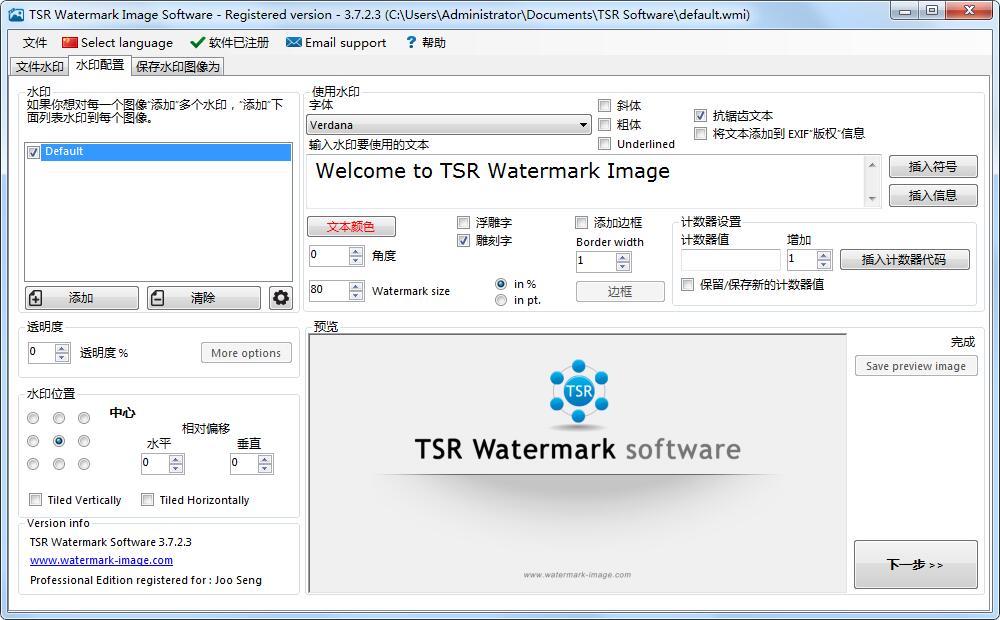Toggle the Tiled Vertically checkbox
The height and width of the screenshot is (620, 1000).
pos(36,500)
